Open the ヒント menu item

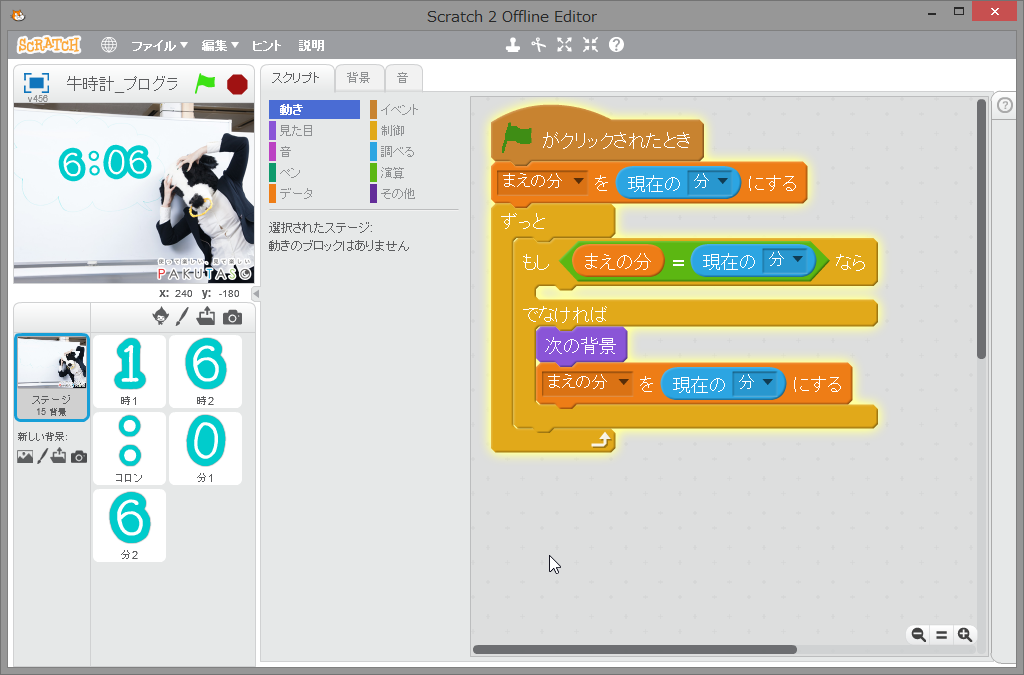pos(266,45)
